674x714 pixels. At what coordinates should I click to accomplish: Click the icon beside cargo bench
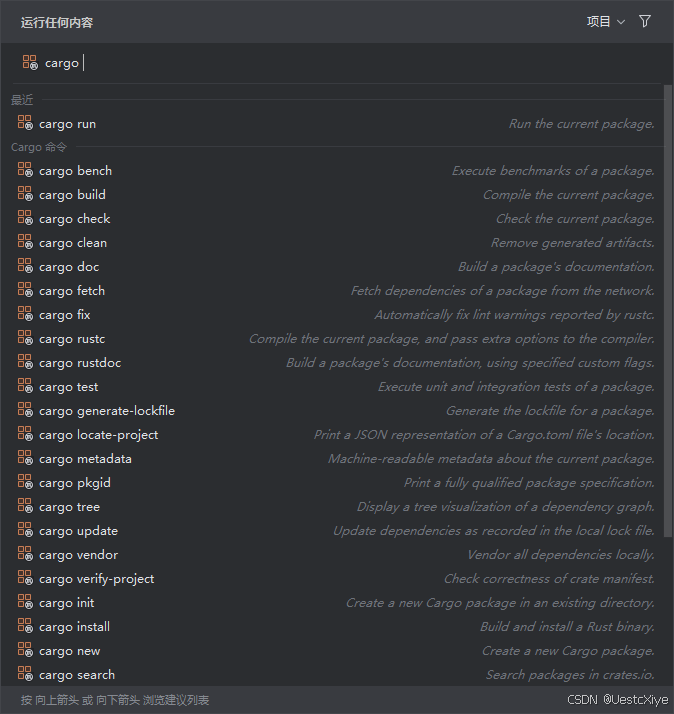click(x=25, y=169)
